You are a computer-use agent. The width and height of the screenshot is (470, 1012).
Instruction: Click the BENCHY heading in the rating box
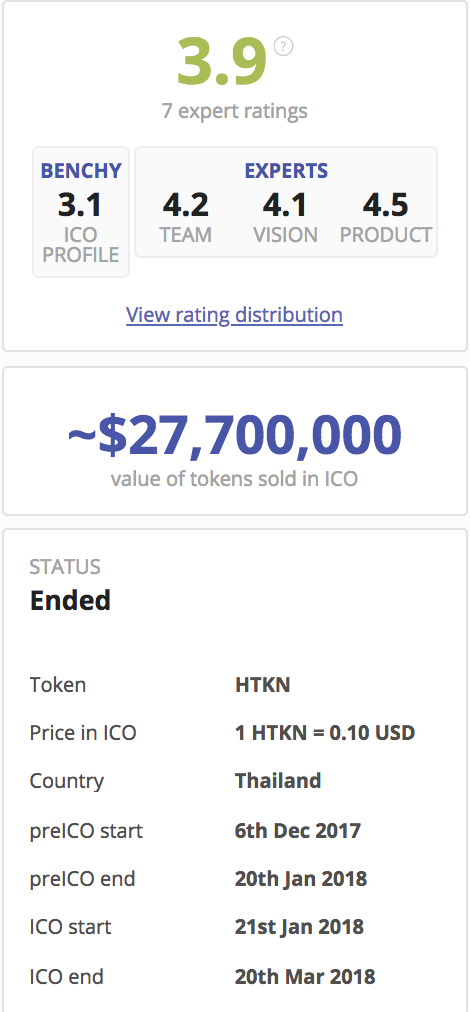point(81,171)
